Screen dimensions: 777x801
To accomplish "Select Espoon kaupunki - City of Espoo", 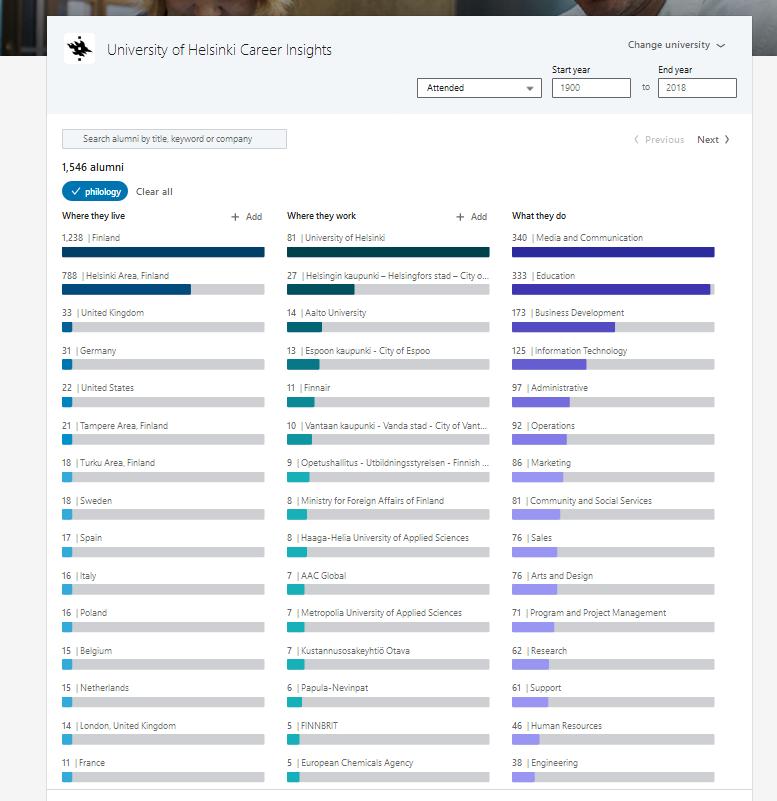I will point(388,358).
